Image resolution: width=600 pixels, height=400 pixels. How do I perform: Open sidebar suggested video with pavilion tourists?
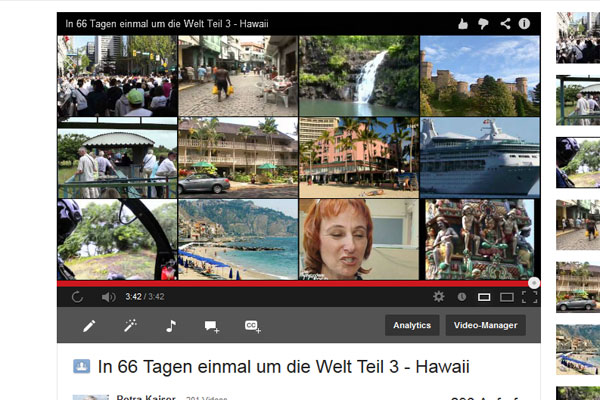point(578,100)
